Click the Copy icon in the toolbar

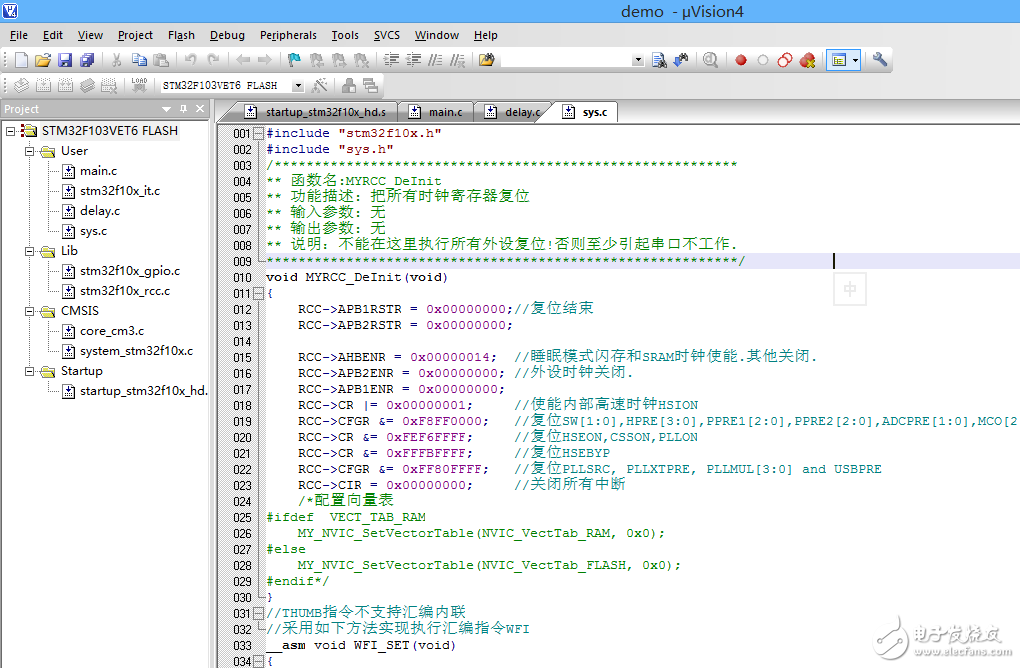139,60
